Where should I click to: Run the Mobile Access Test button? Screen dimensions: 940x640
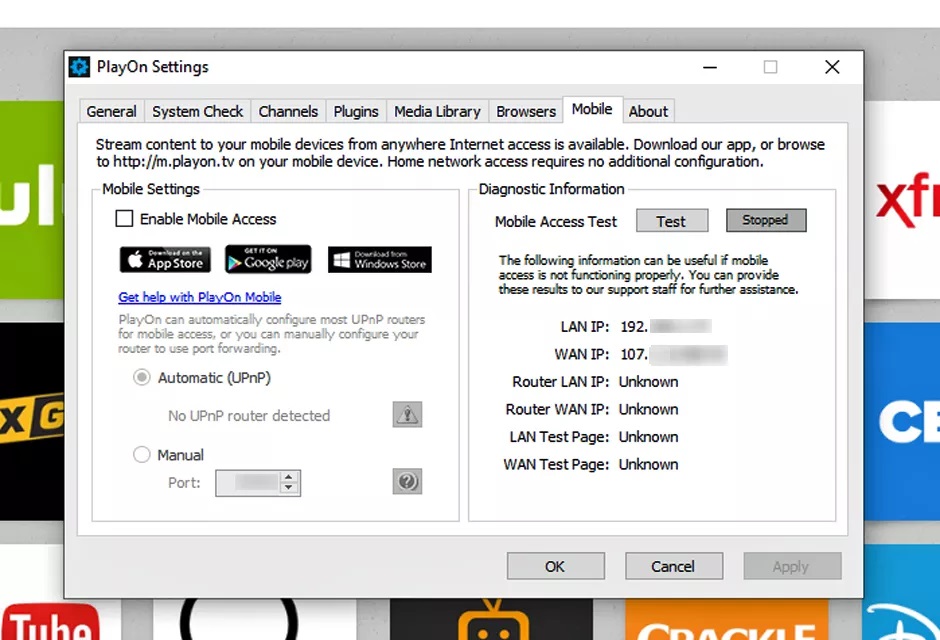[671, 221]
